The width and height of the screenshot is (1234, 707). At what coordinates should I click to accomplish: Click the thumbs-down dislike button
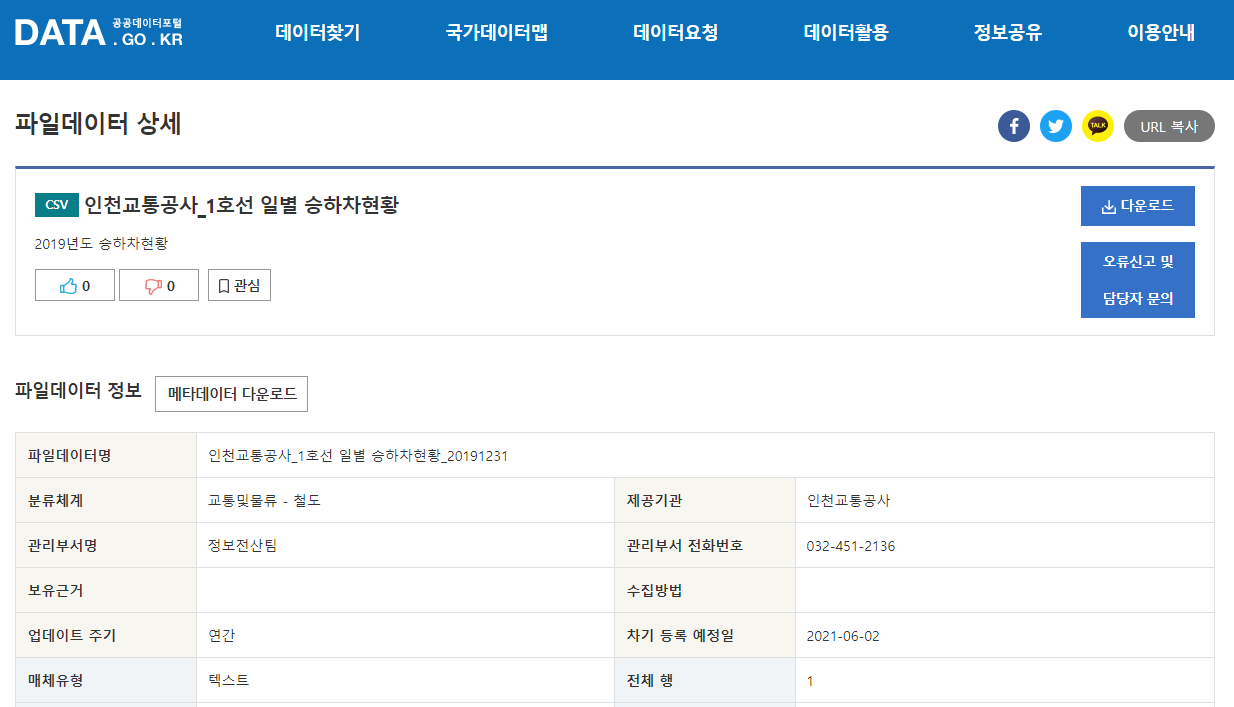159,285
